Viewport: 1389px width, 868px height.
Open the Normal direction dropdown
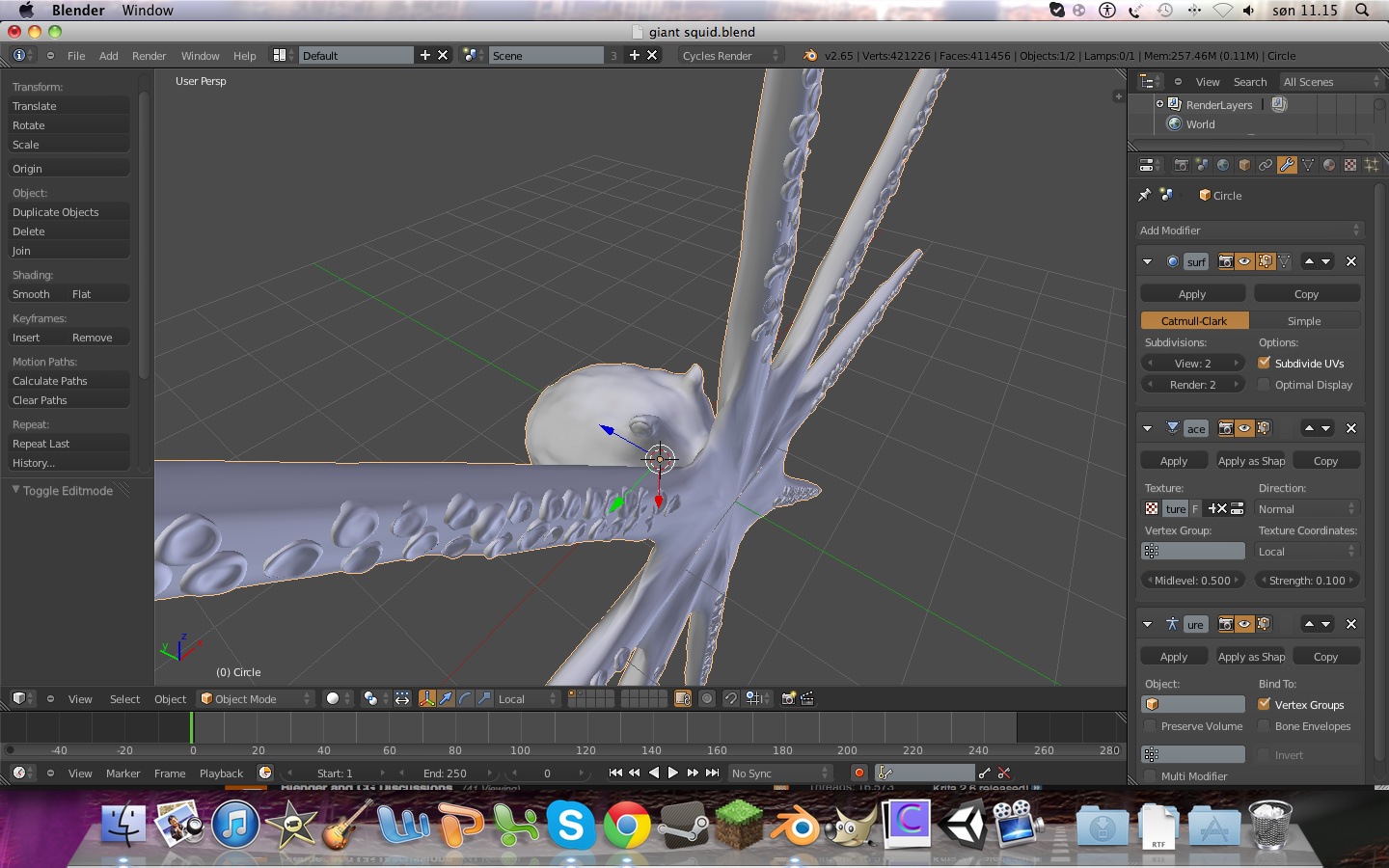tap(1307, 509)
